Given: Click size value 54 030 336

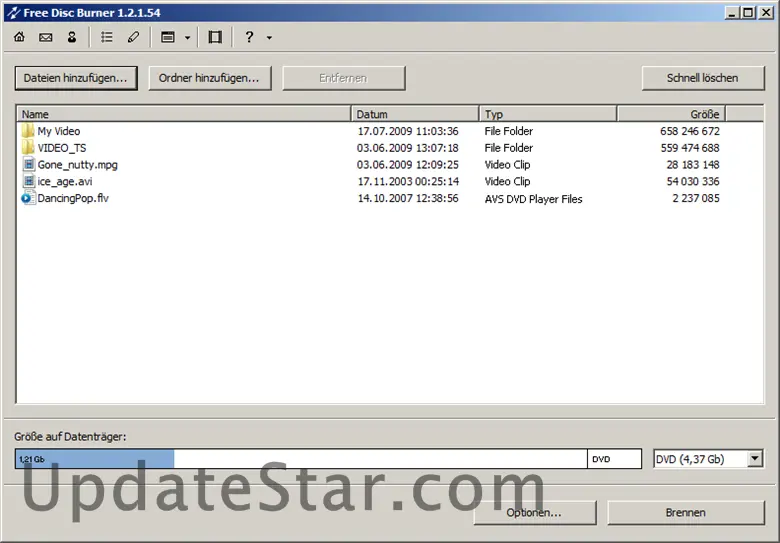Looking at the screenshot, I should coord(693,181).
